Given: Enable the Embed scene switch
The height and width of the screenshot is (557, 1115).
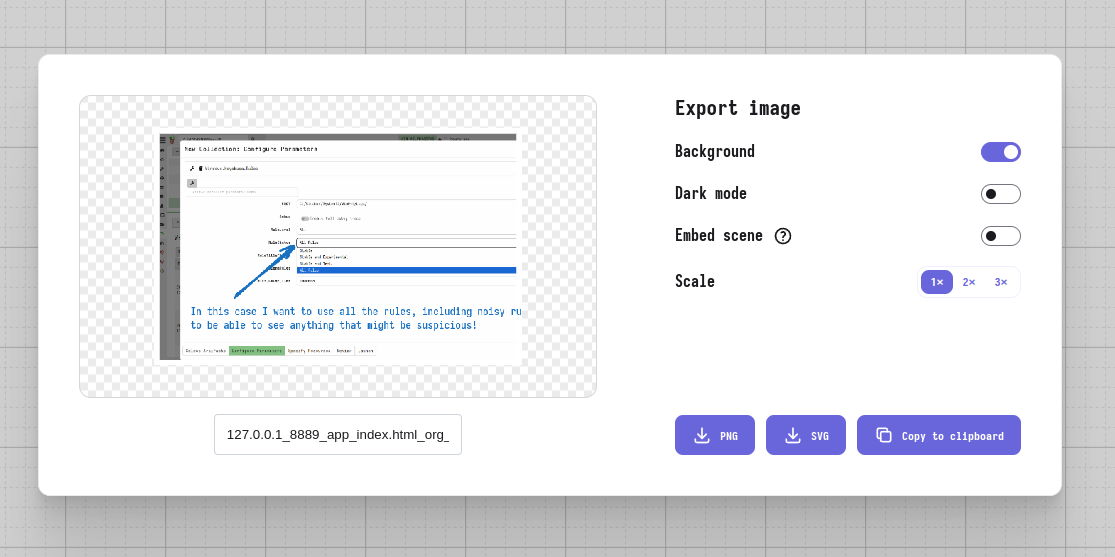Looking at the screenshot, I should pyautogui.click(x=1001, y=235).
